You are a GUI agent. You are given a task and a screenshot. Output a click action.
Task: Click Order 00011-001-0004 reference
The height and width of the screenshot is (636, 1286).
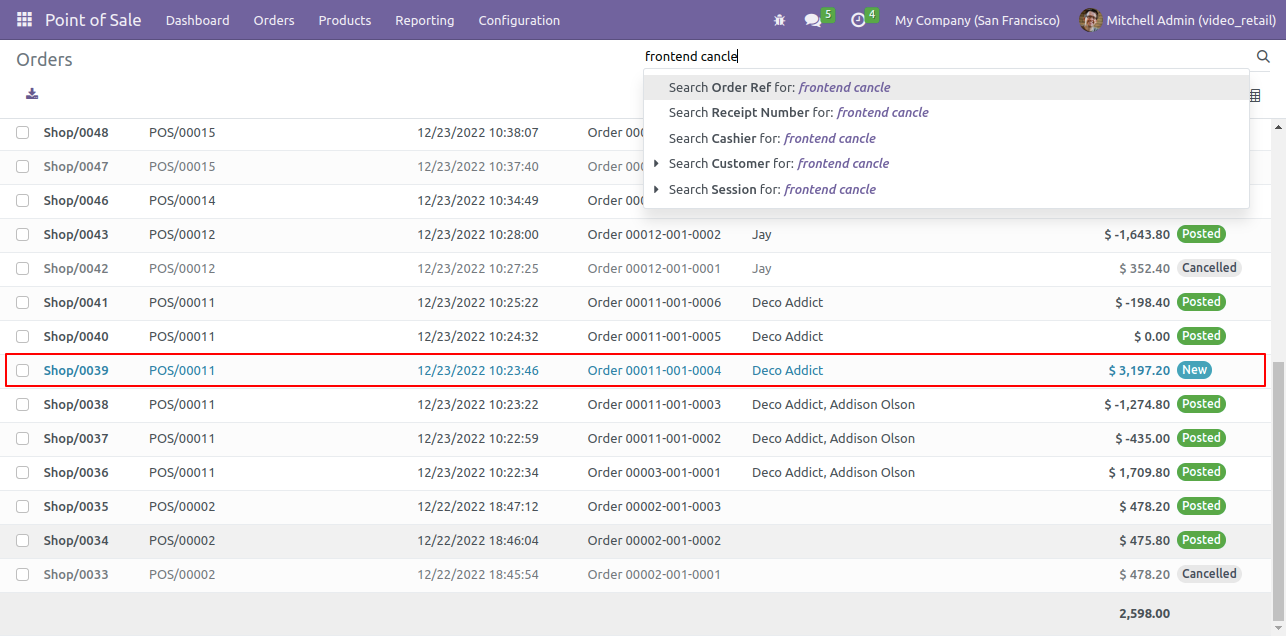point(654,371)
